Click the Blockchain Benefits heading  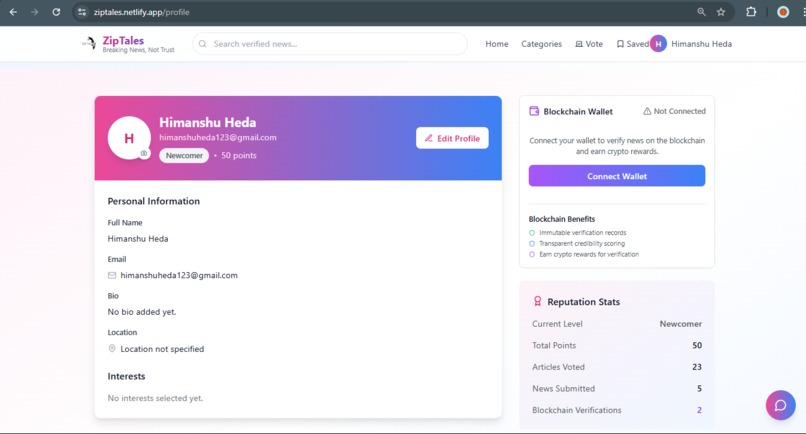tap(562, 219)
